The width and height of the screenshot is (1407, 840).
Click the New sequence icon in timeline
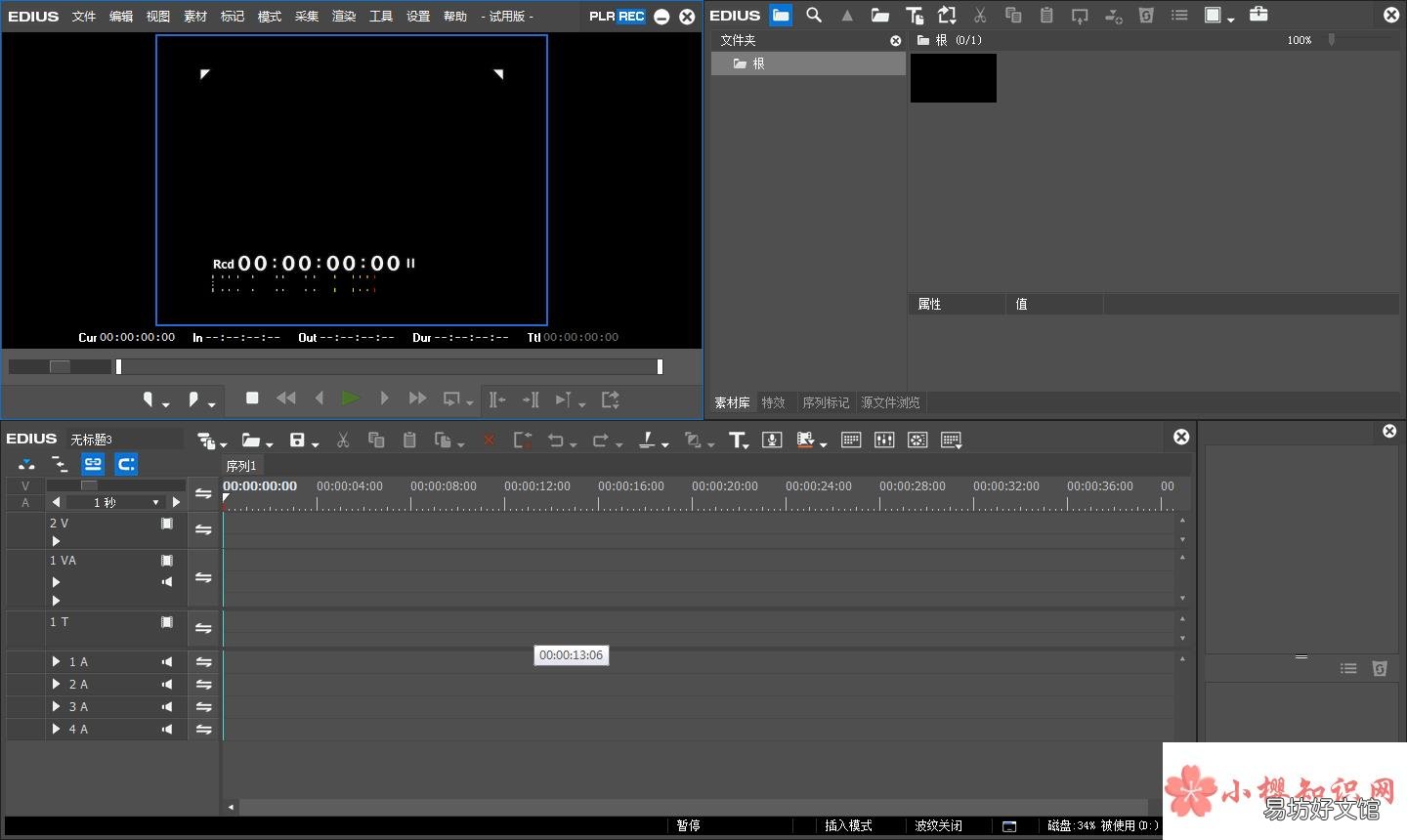coord(206,441)
